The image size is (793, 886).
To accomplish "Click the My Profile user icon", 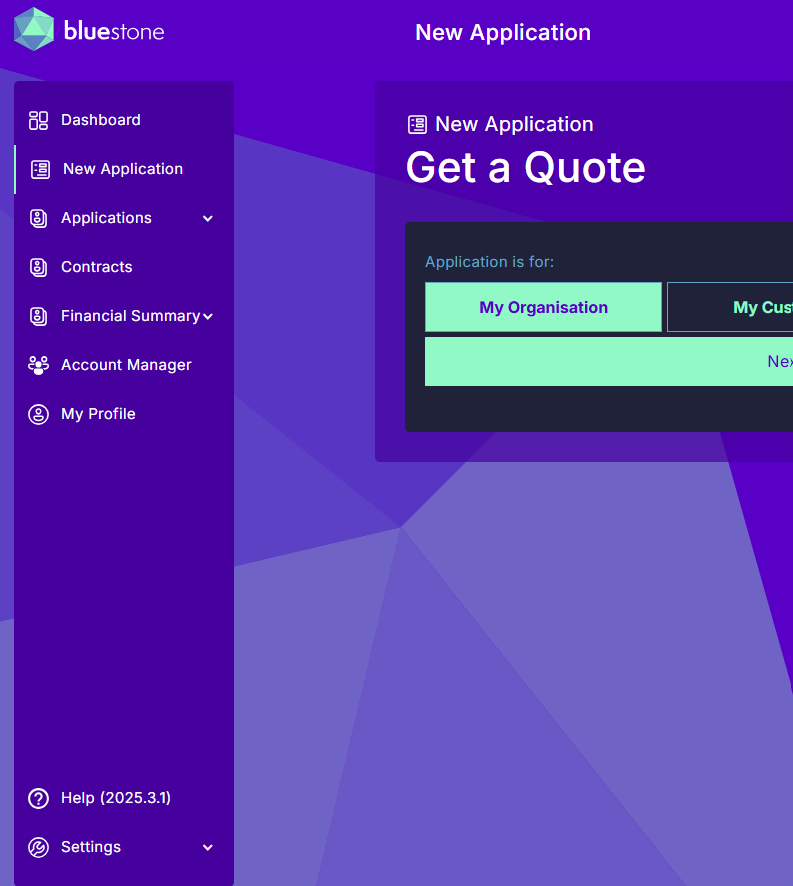I will click(38, 414).
